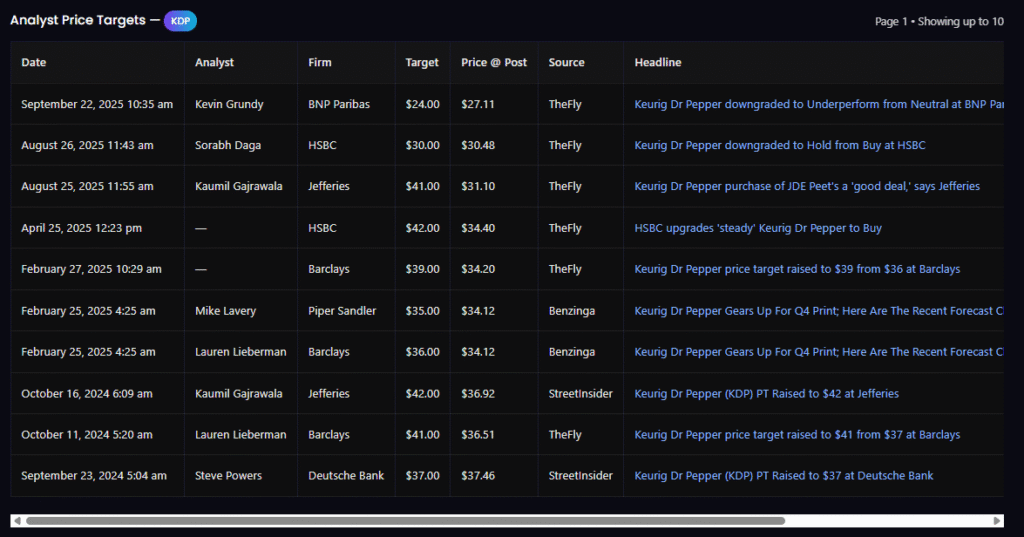1024x537 pixels.
Task: Select the Source column header
Action: (x=566, y=62)
